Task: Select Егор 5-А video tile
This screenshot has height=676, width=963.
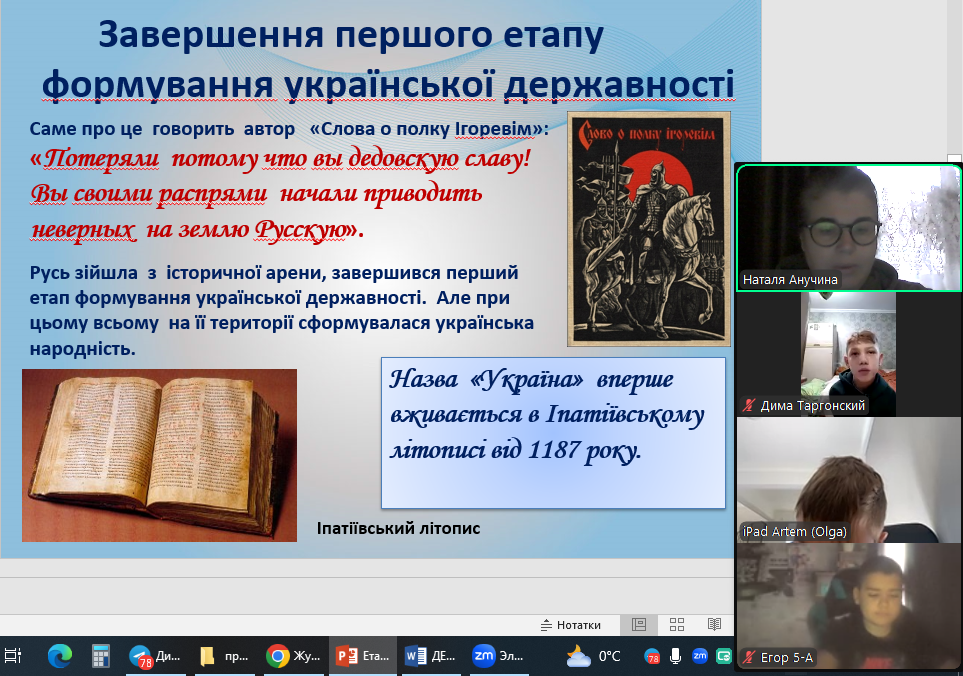Action: [x=849, y=606]
